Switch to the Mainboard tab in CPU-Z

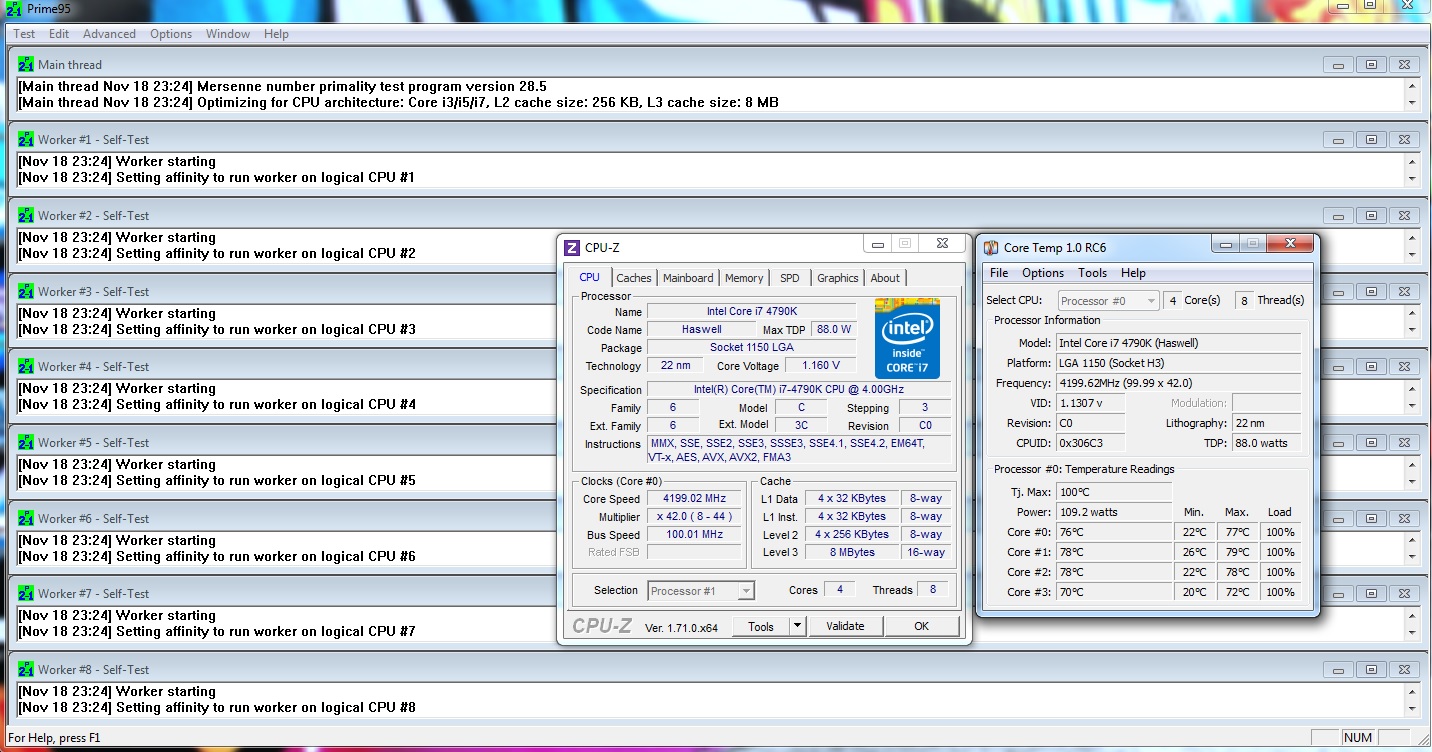coord(688,278)
